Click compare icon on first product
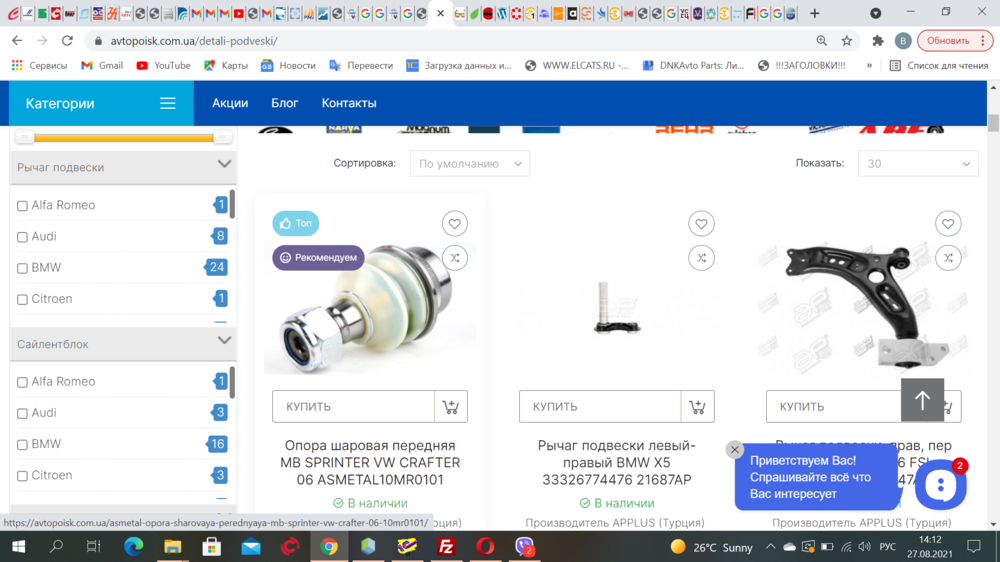This screenshot has width=1000, height=562. tap(454, 258)
